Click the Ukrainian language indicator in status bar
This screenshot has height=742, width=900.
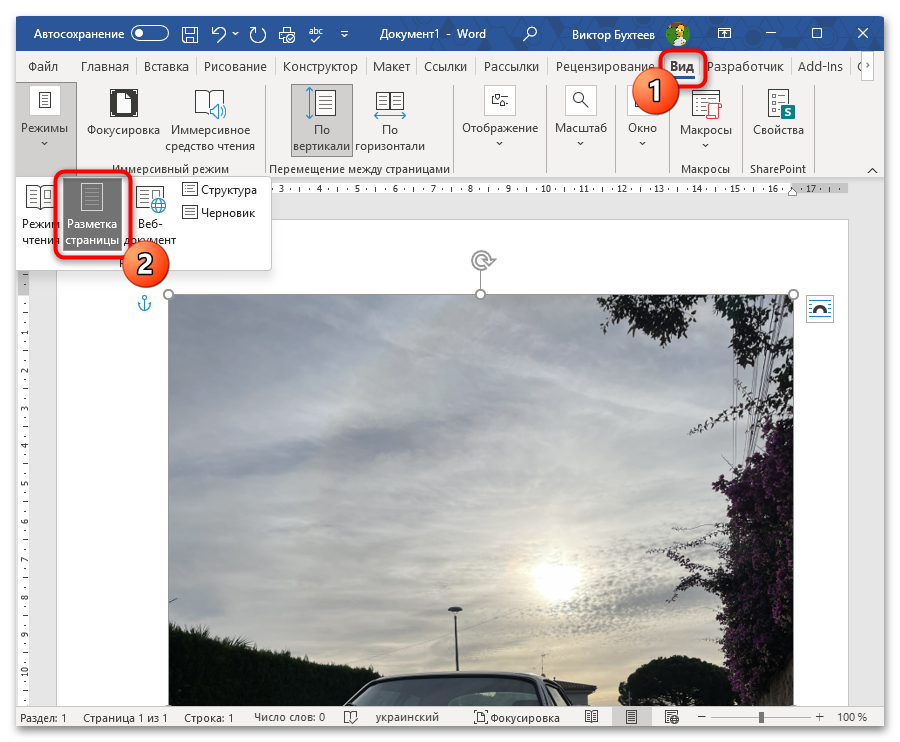pos(406,718)
